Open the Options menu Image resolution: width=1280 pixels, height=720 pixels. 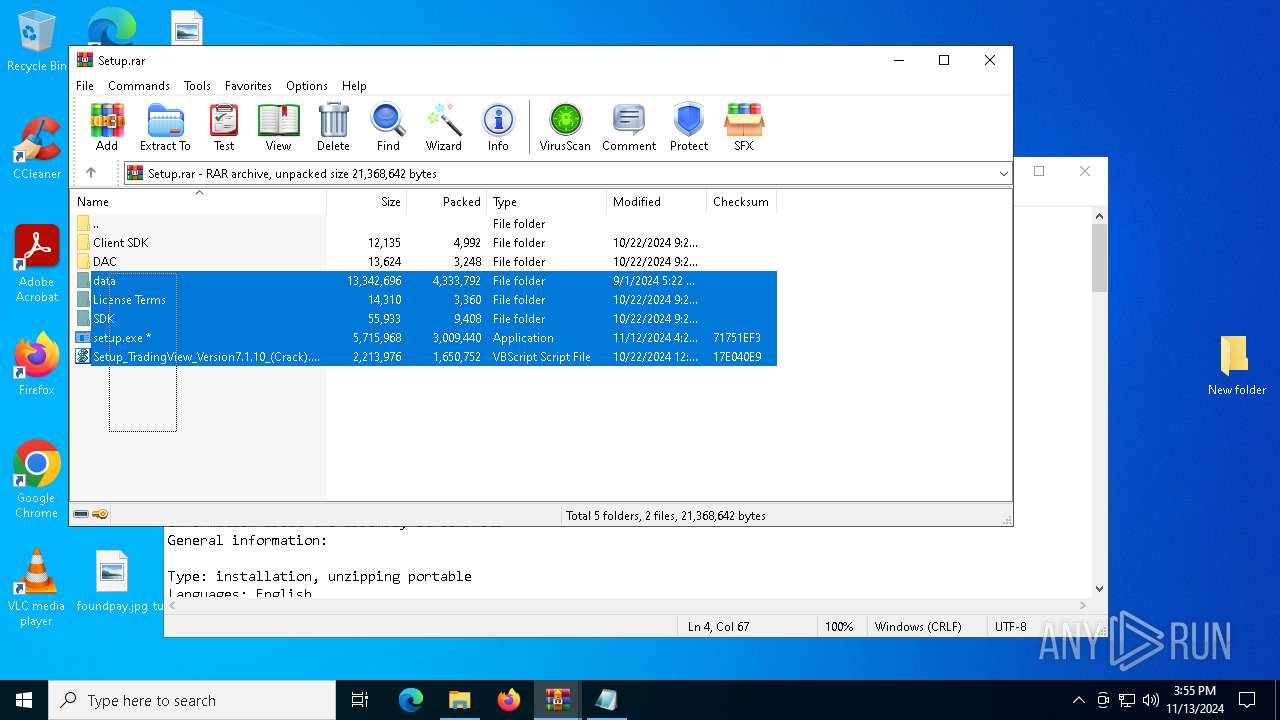tap(307, 86)
